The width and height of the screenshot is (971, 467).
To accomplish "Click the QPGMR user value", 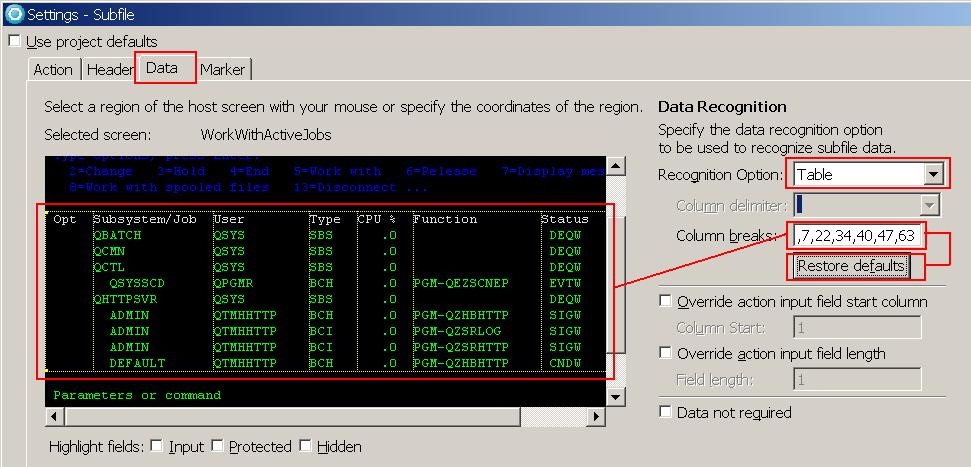I will (x=233, y=284).
